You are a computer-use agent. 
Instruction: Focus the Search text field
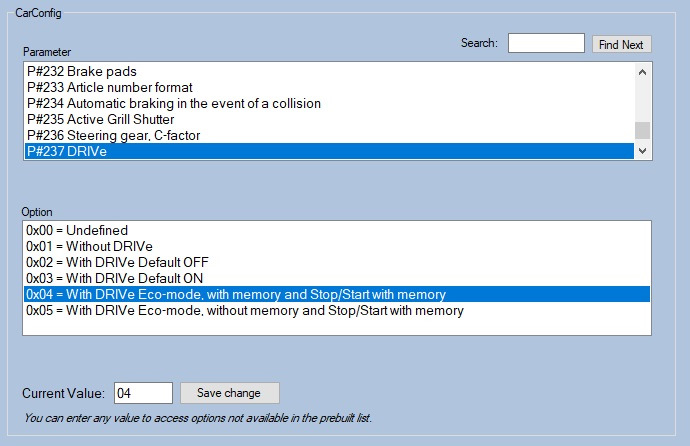coord(546,43)
